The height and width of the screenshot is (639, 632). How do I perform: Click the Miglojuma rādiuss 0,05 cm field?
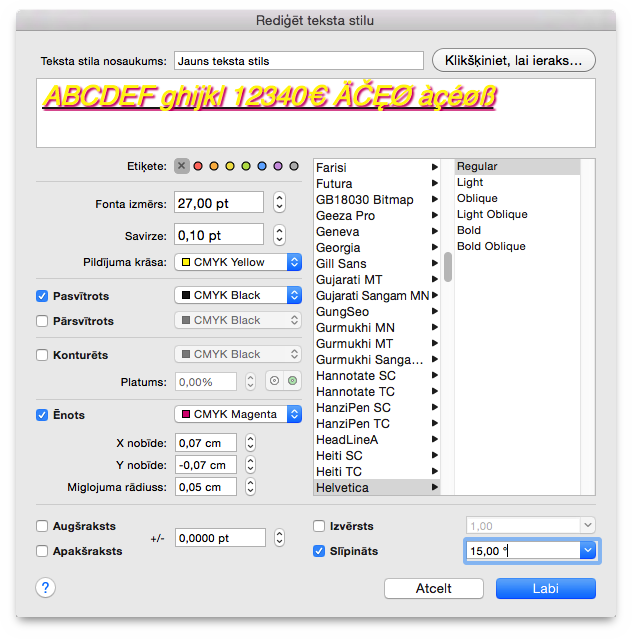click(206, 487)
